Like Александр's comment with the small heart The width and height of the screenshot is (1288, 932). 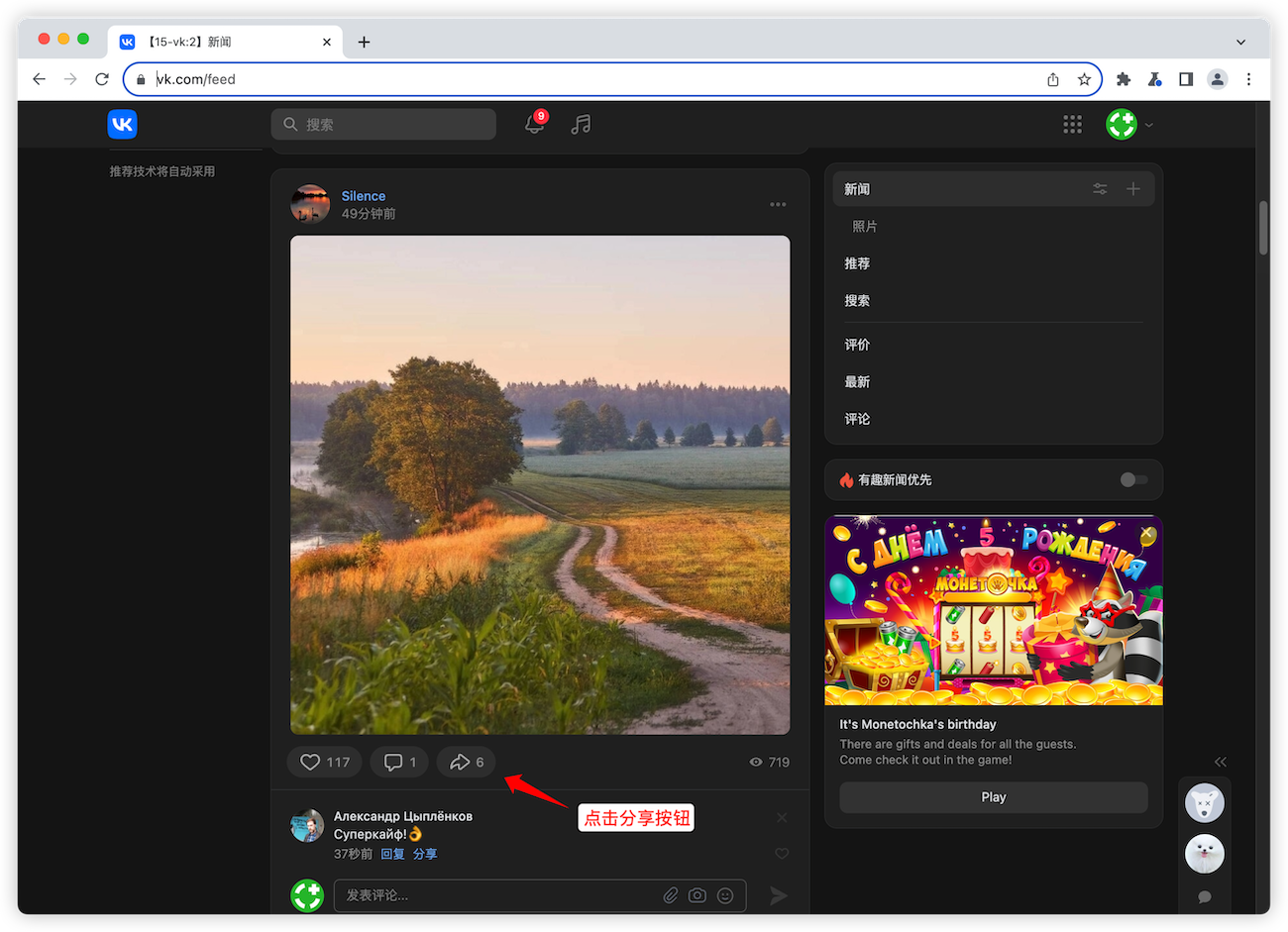[782, 854]
